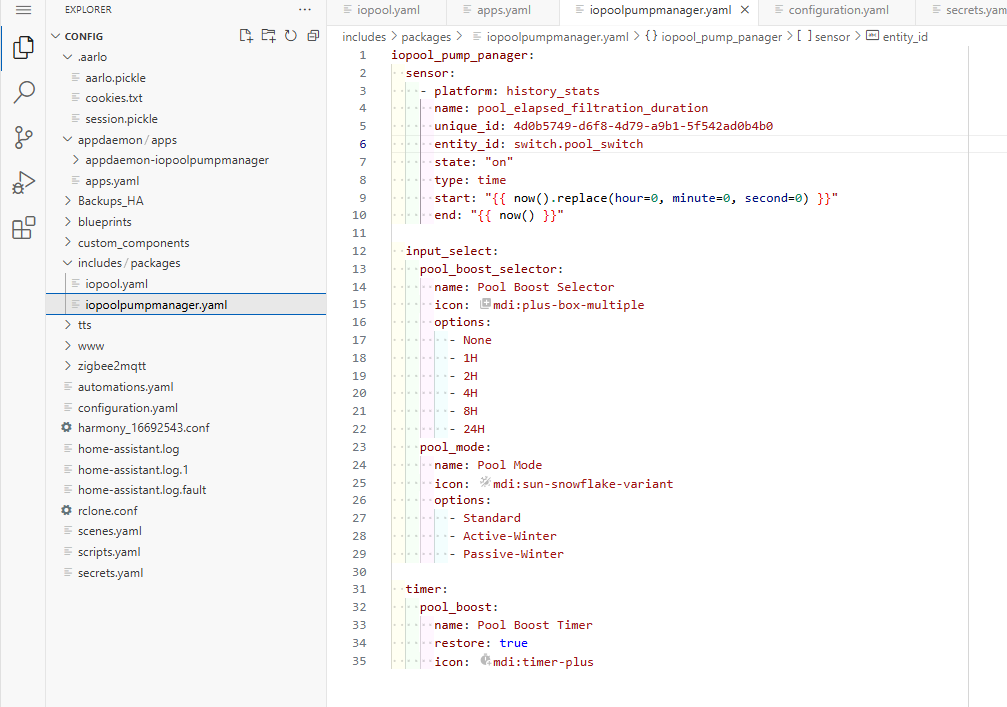Expand the appdaemon-iopoolpumpmanager folder

(x=76, y=160)
